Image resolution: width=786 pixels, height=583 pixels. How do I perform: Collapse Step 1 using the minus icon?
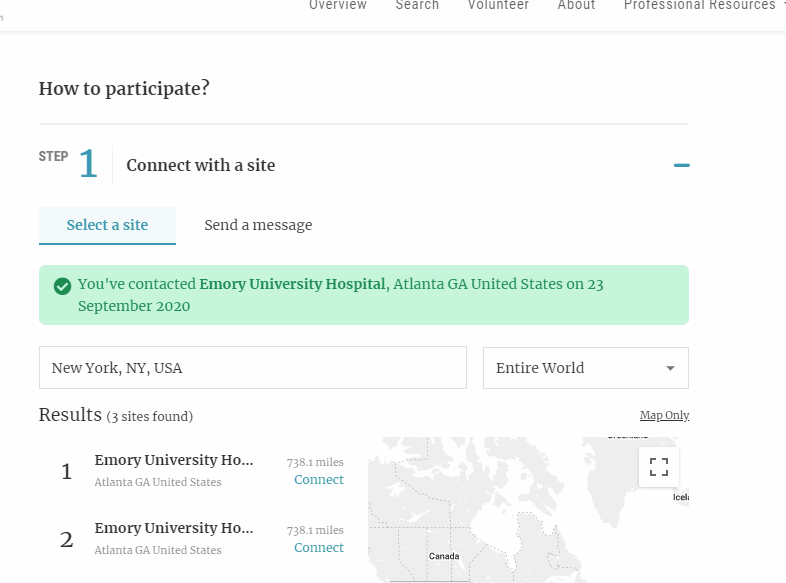coord(681,165)
